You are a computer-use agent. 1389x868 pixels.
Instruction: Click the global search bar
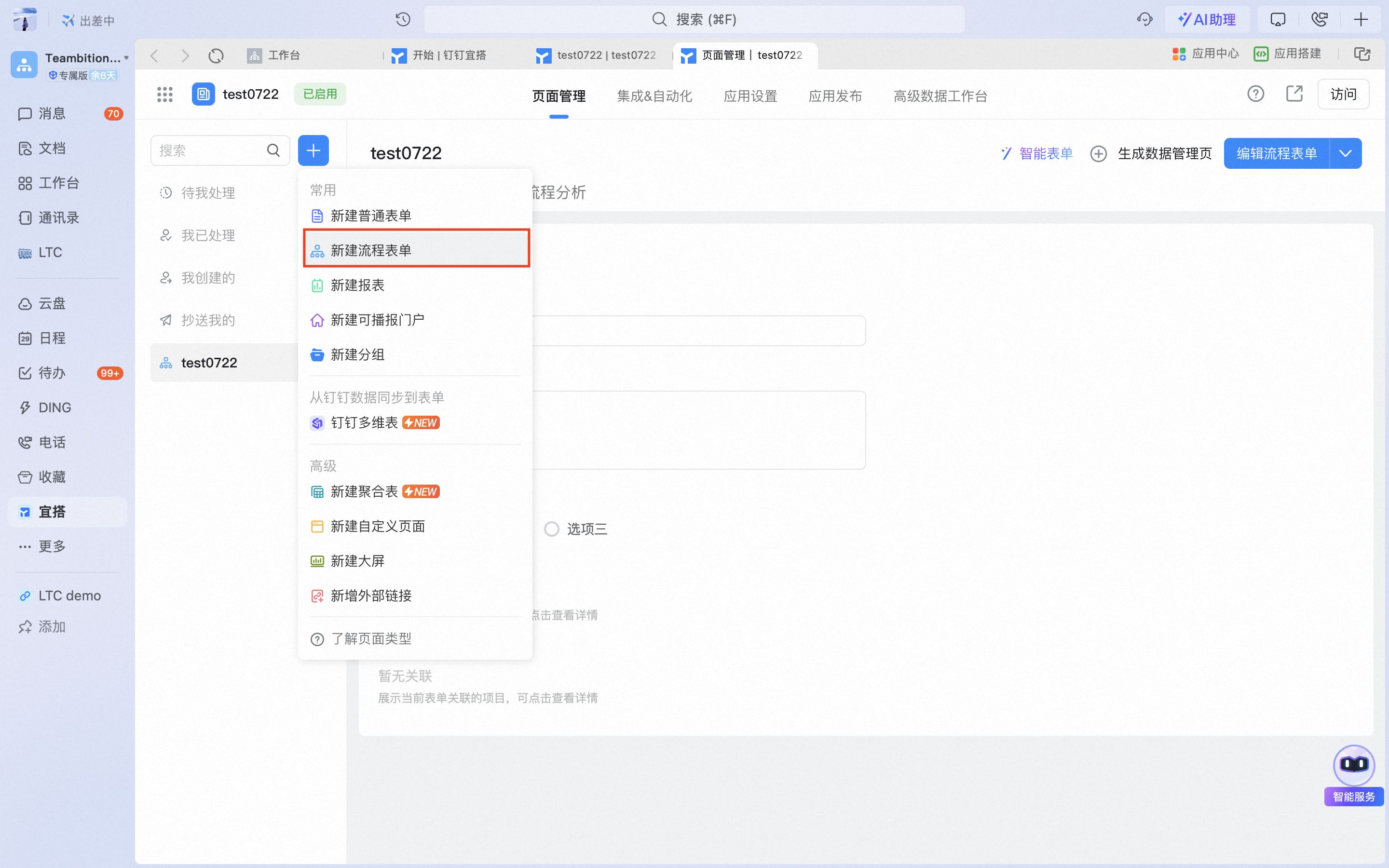coord(694,19)
